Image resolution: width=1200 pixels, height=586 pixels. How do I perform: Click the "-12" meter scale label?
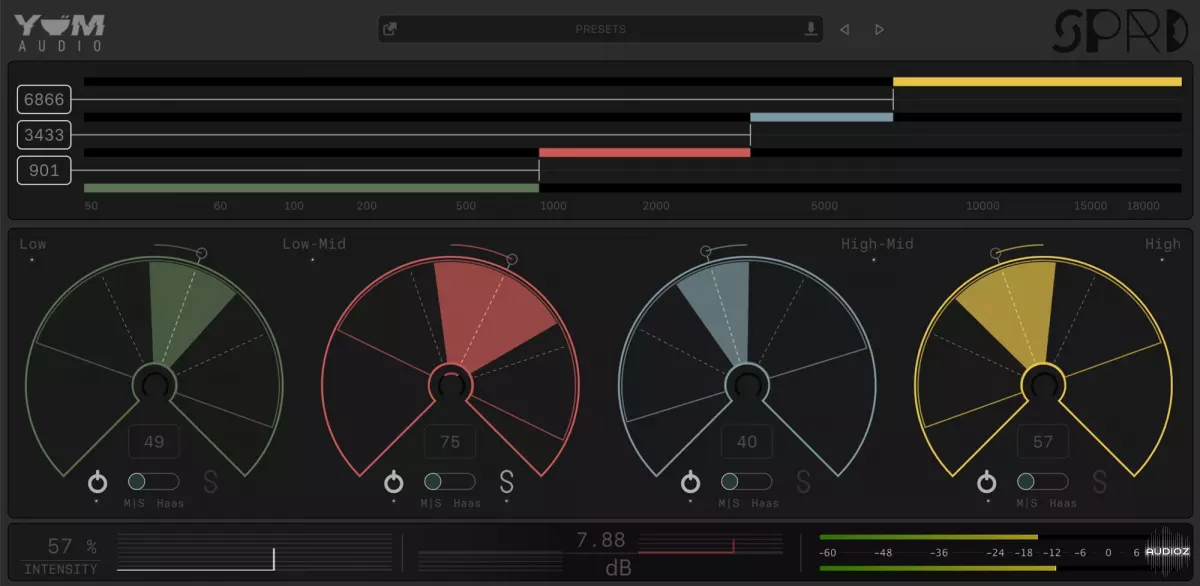click(1052, 553)
